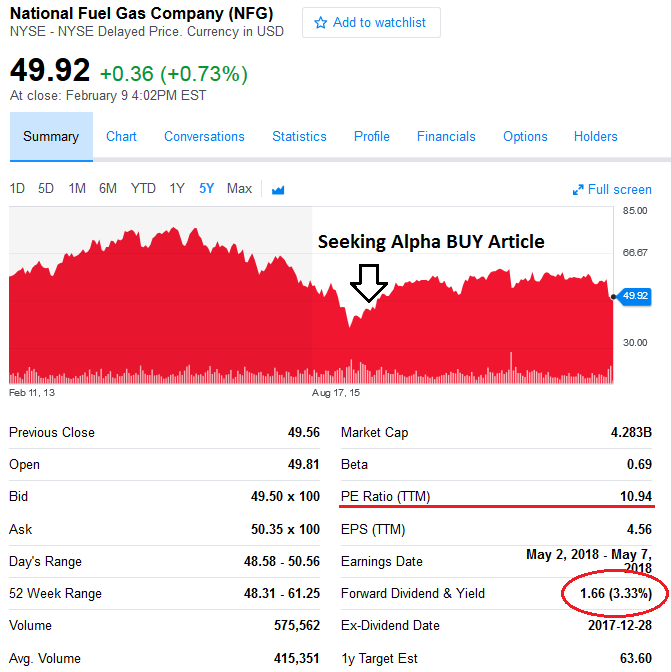Click the Ex-Dividend Date value 2017-12-28
Viewport: 671px width, 672px height.
(x=620, y=626)
